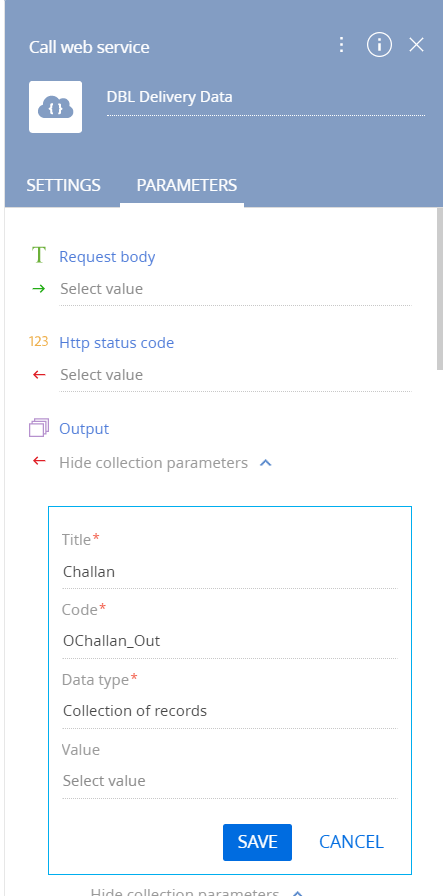The height and width of the screenshot is (896, 443).
Task: Click the purple Output collection icon
Action: pyautogui.click(x=39, y=427)
